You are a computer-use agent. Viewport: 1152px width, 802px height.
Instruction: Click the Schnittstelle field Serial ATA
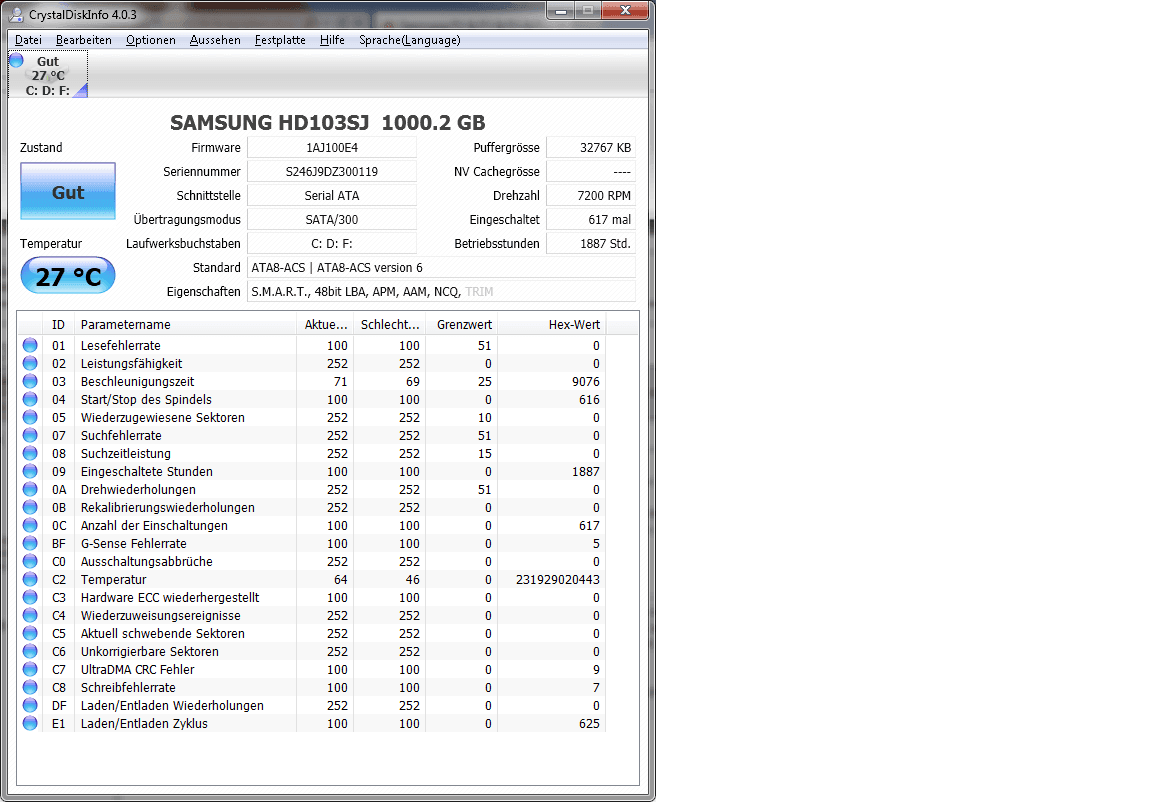(x=332, y=195)
